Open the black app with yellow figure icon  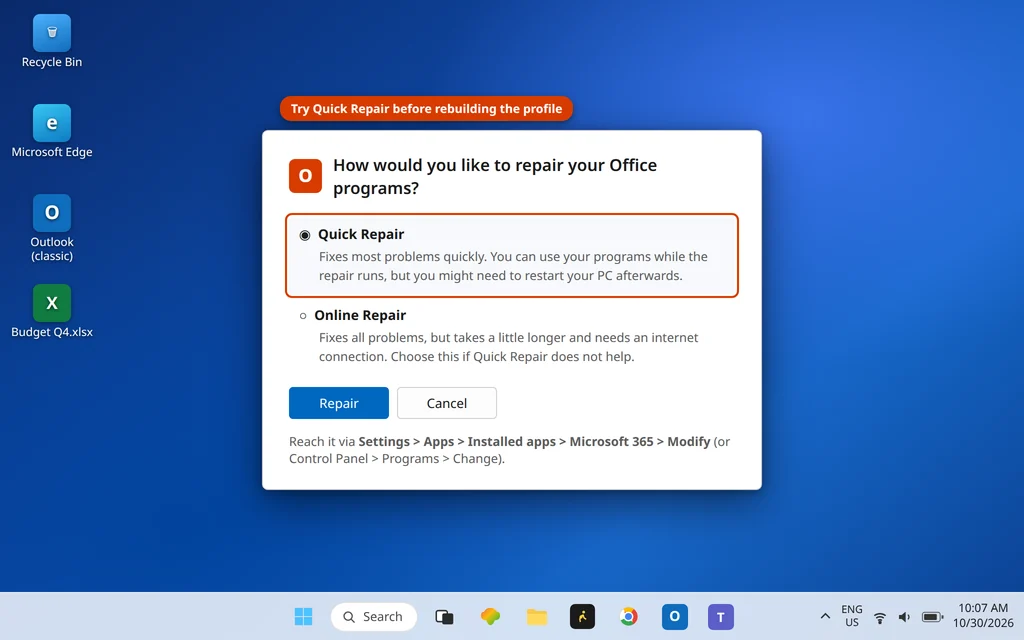click(583, 616)
